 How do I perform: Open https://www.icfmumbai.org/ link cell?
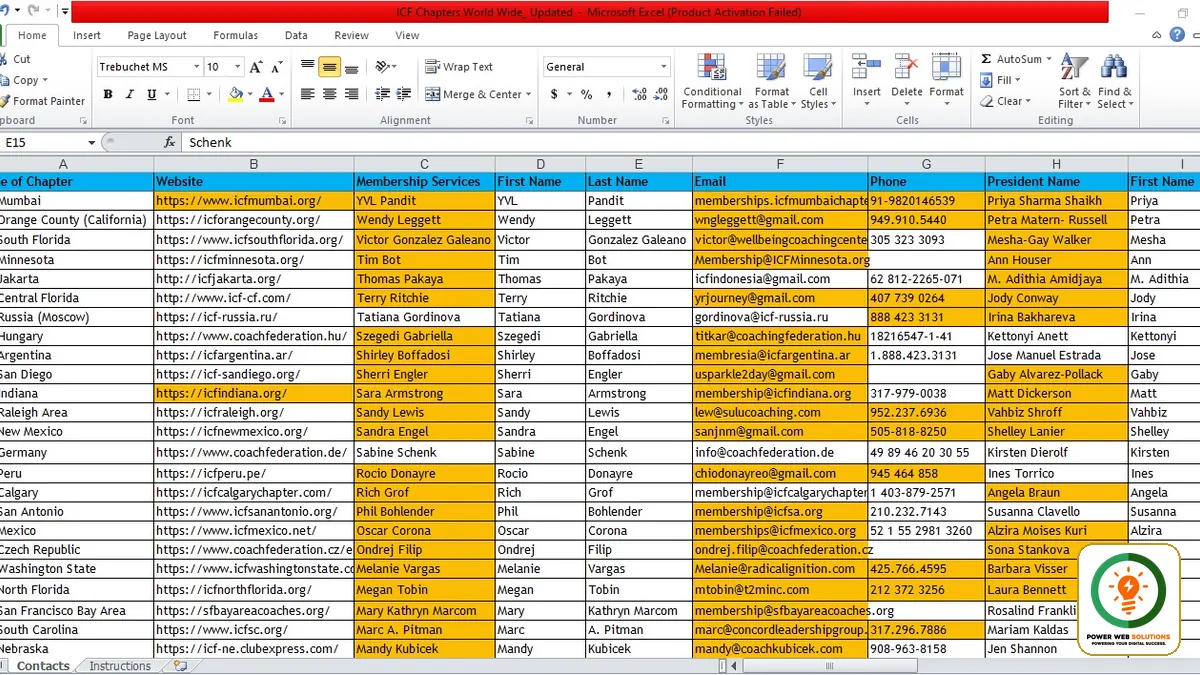(254, 201)
